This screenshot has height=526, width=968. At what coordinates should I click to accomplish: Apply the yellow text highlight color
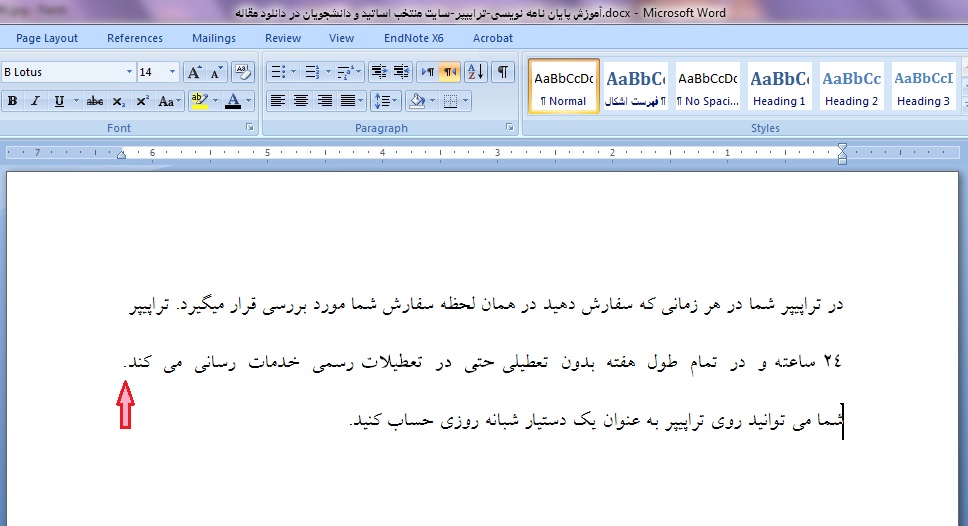click(199, 101)
